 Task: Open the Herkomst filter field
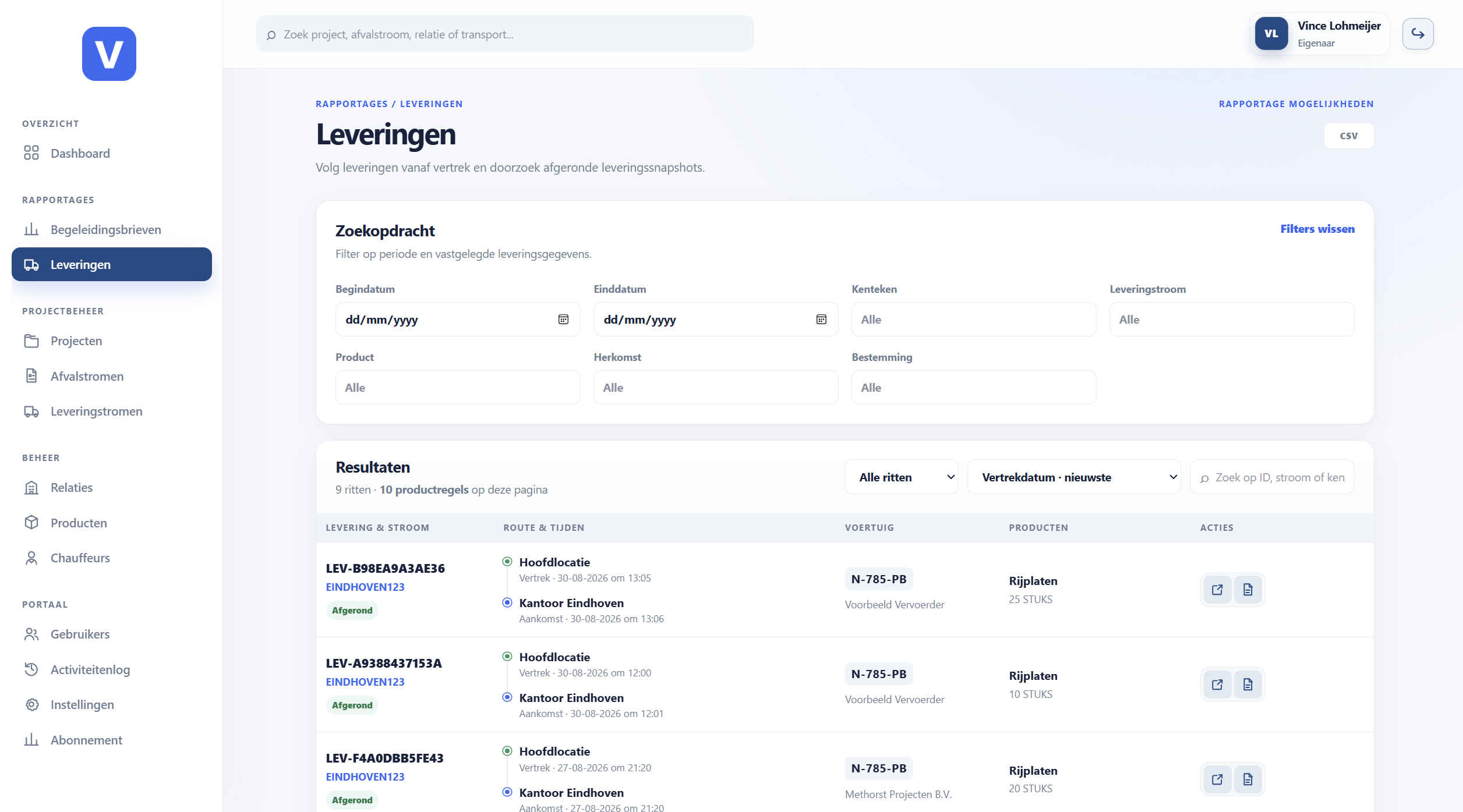click(716, 388)
